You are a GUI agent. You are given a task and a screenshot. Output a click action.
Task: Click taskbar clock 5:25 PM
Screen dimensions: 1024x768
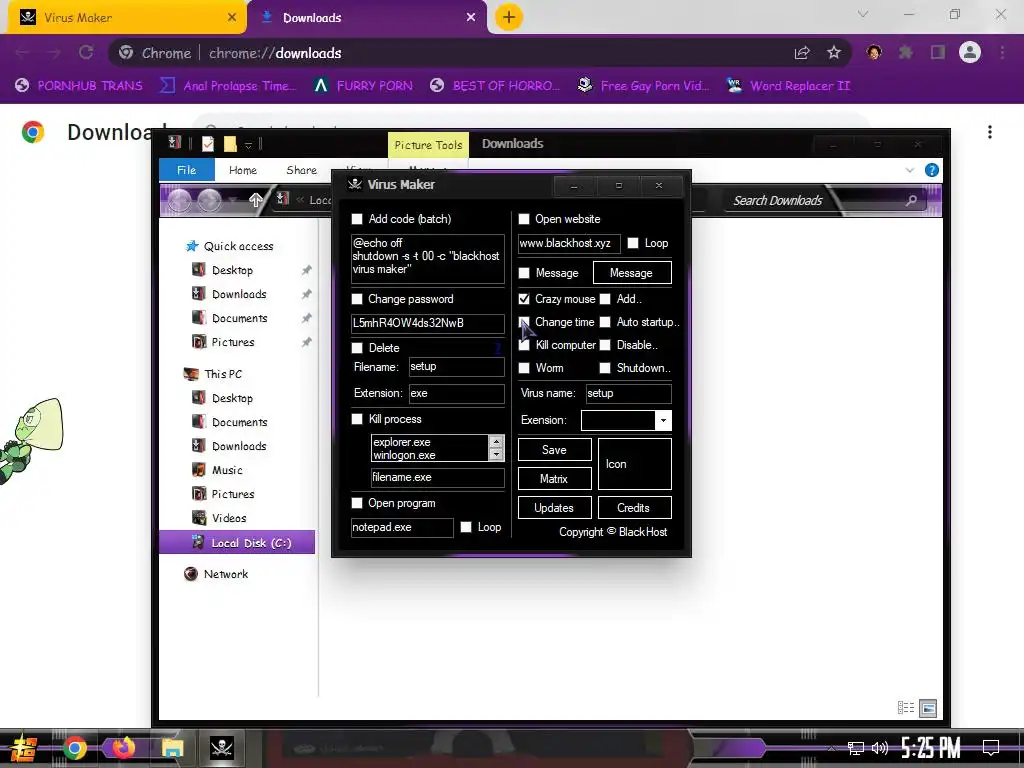point(930,748)
